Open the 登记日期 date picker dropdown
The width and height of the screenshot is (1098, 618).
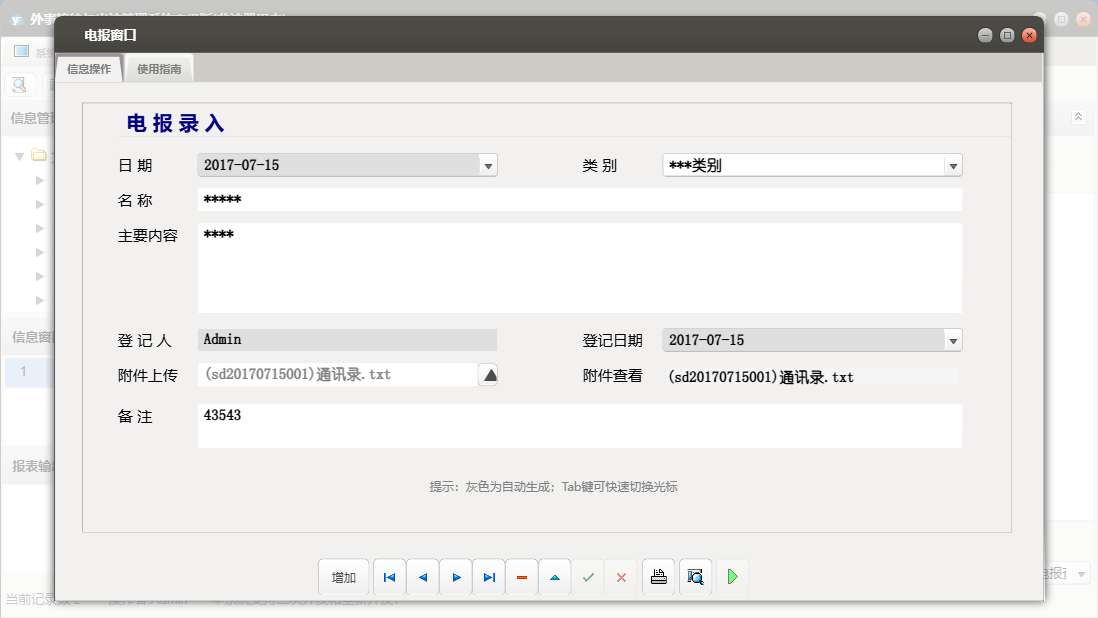(x=952, y=340)
